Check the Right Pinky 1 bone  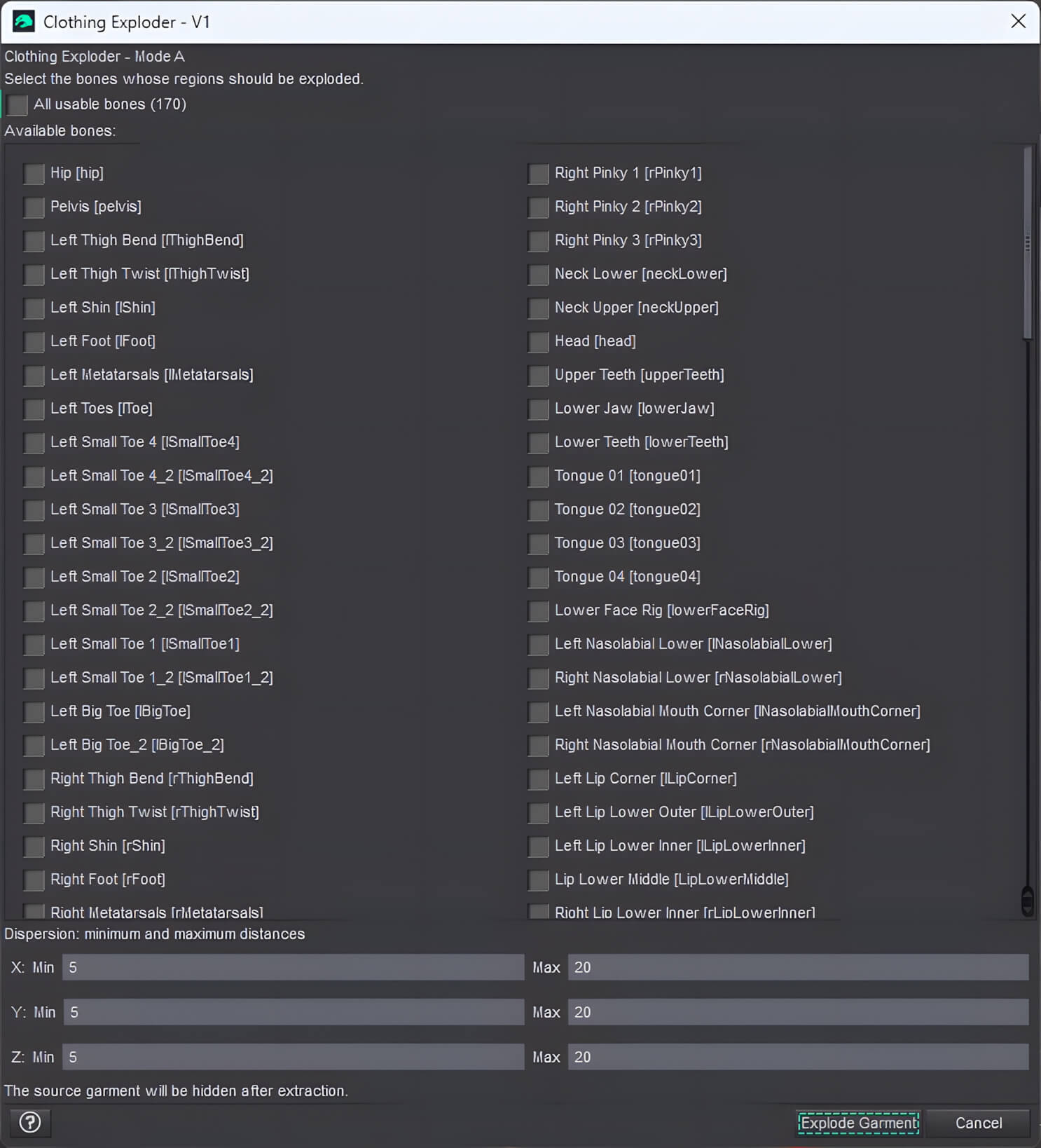pyautogui.click(x=538, y=173)
